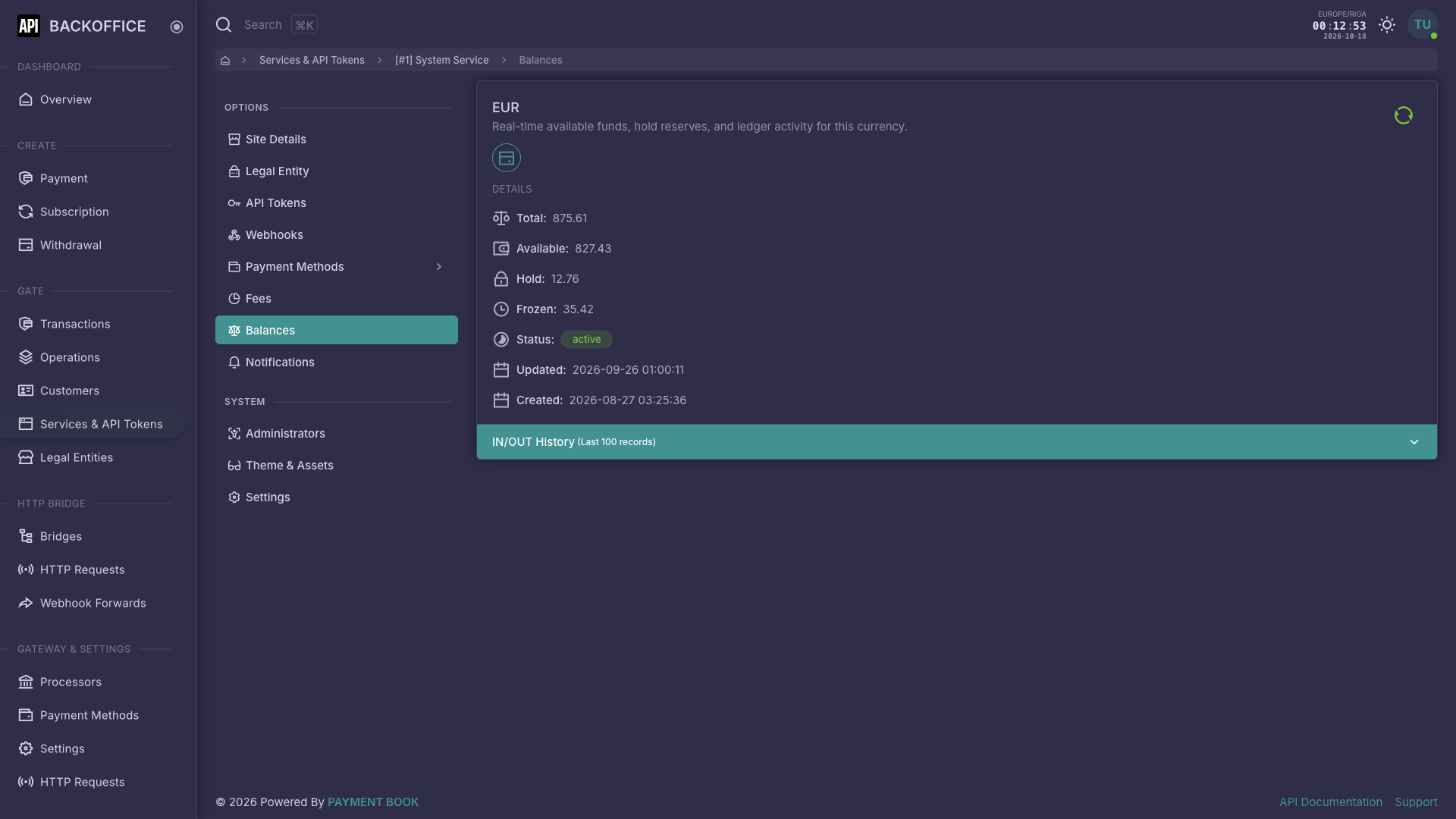Open Notifications option
Image resolution: width=1456 pixels, height=819 pixels.
point(337,362)
